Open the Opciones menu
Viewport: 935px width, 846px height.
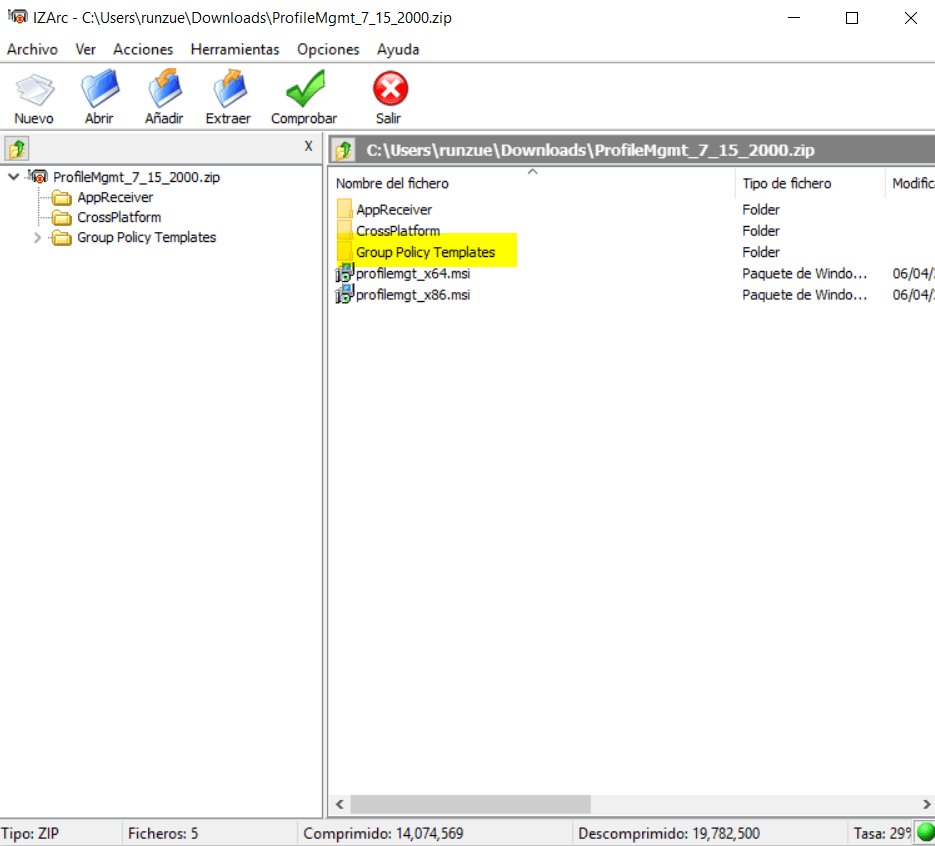click(328, 49)
